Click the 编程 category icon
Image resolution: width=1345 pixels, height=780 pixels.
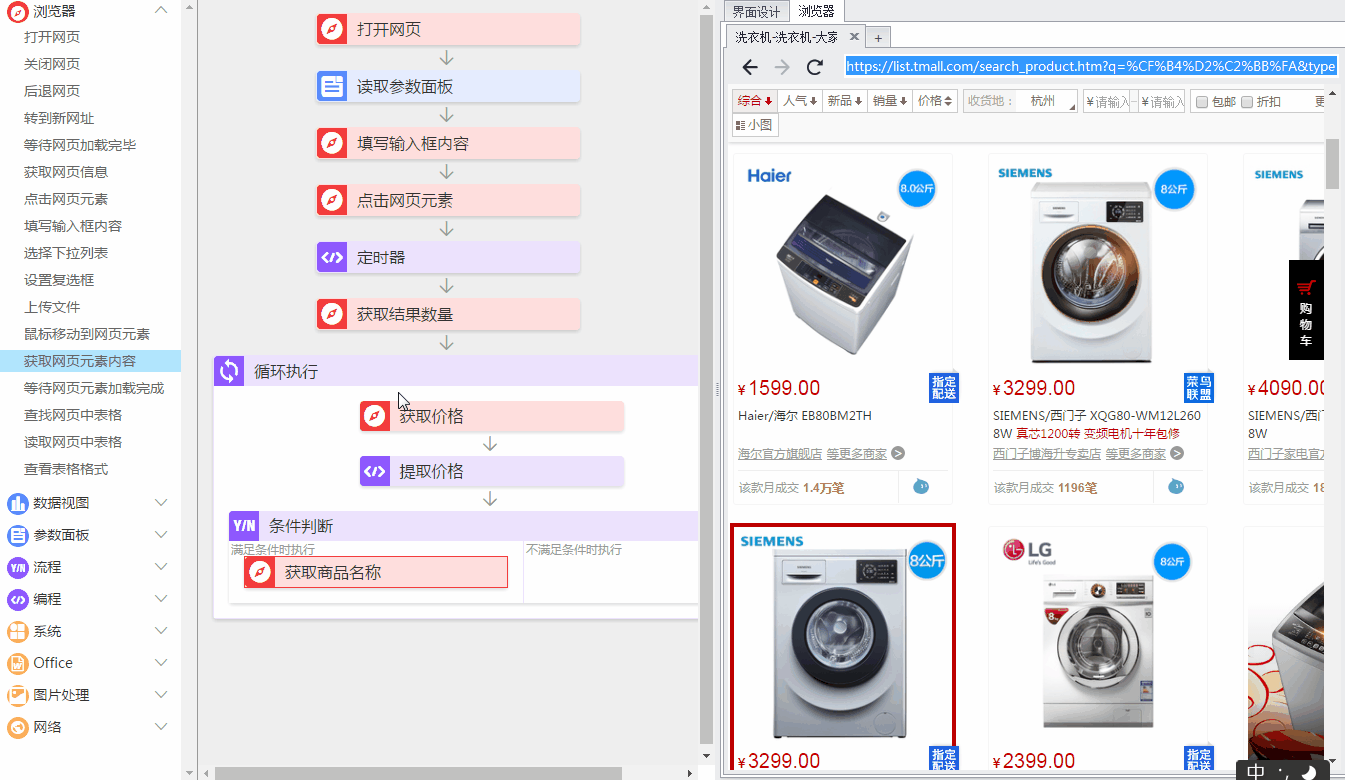click(17, 599)
